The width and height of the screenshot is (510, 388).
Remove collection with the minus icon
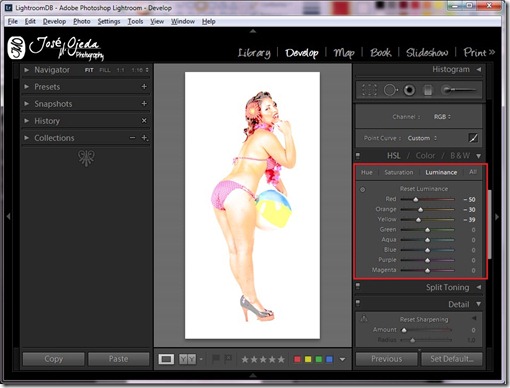133,138
